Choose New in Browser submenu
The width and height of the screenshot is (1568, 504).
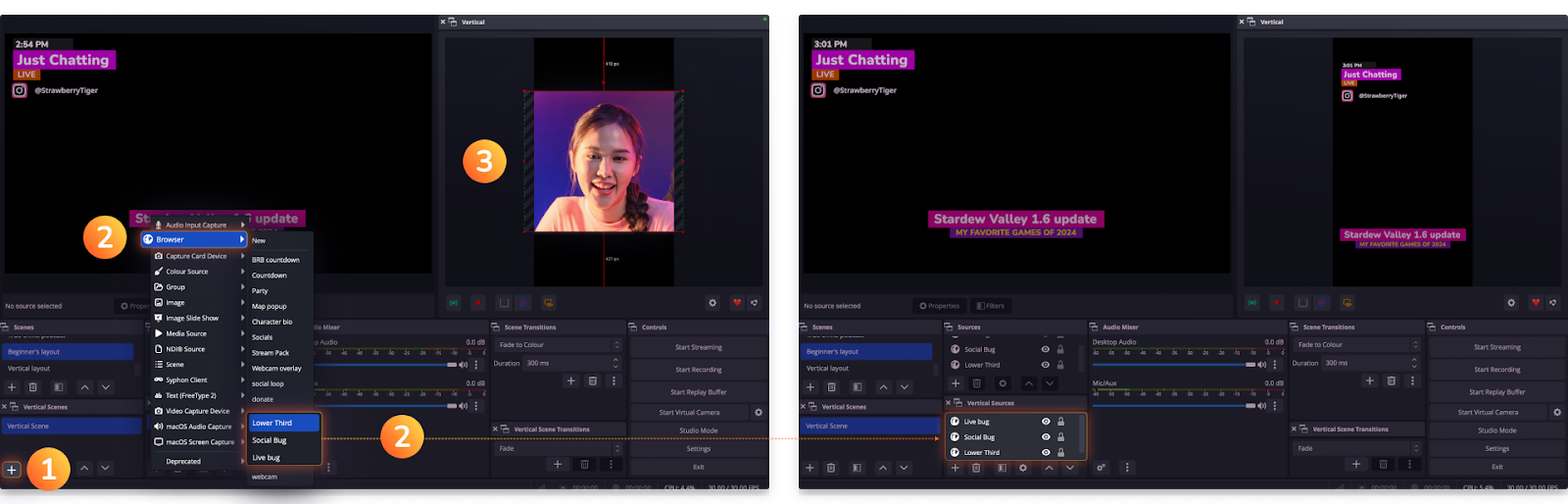coord(280,240)
